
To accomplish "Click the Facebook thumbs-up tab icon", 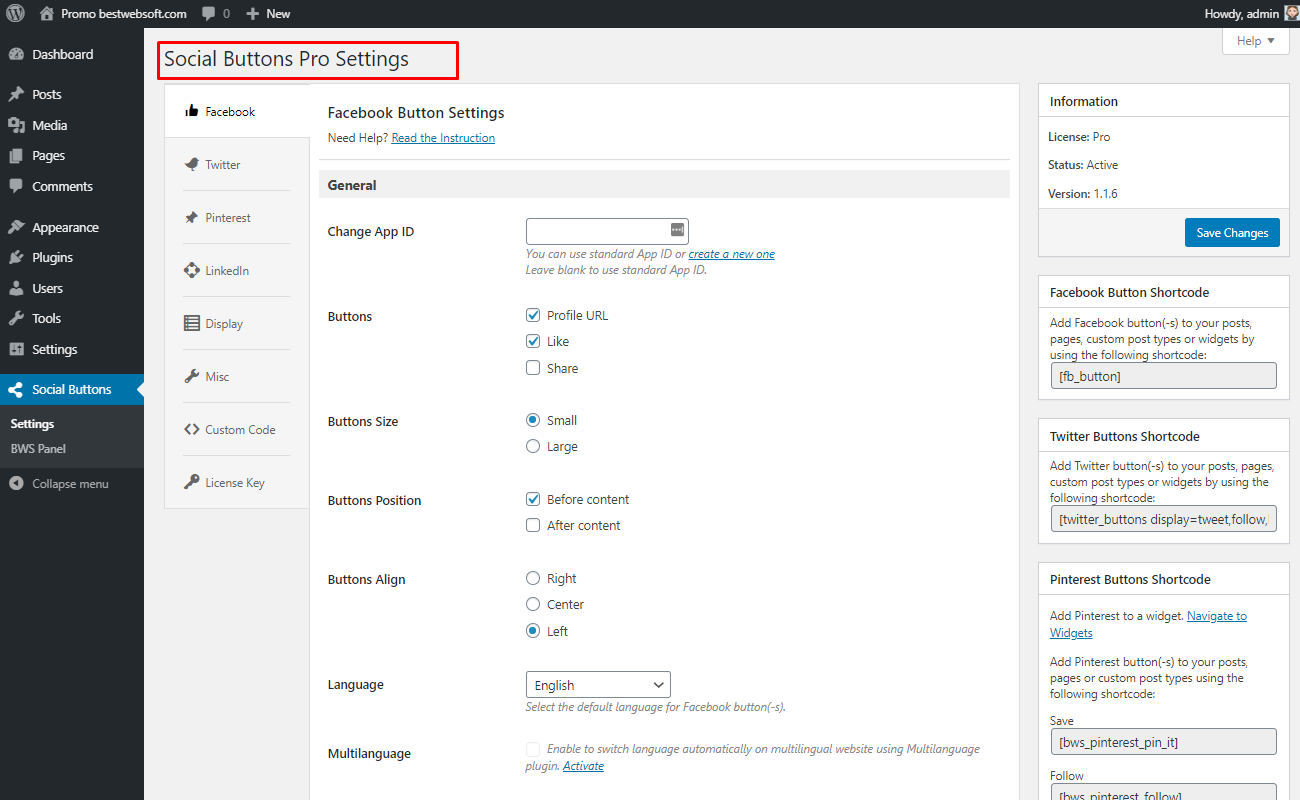I will tap(192, 111).
